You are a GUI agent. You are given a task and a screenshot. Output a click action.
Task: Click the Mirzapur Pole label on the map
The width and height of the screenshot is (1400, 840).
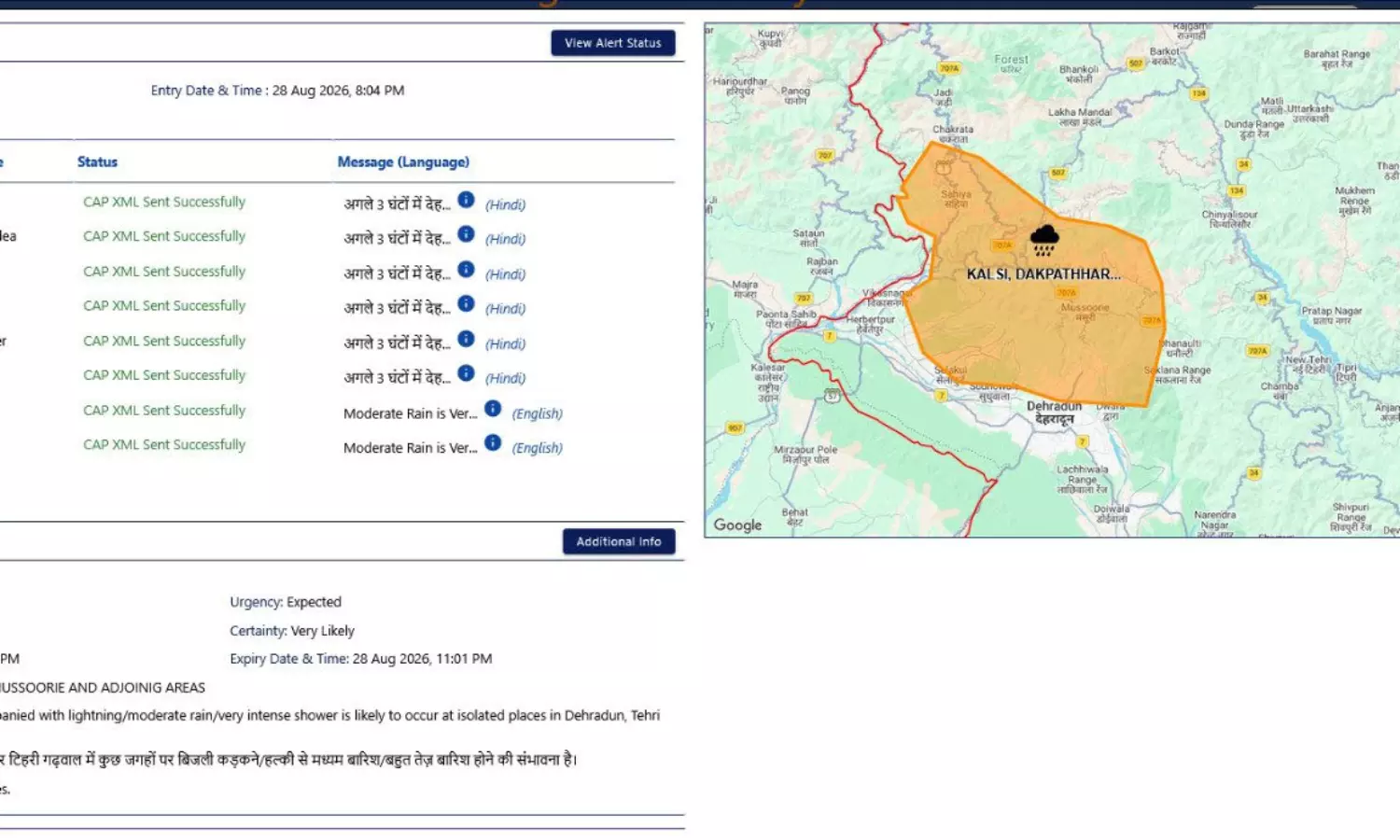[x=805, y=455]
